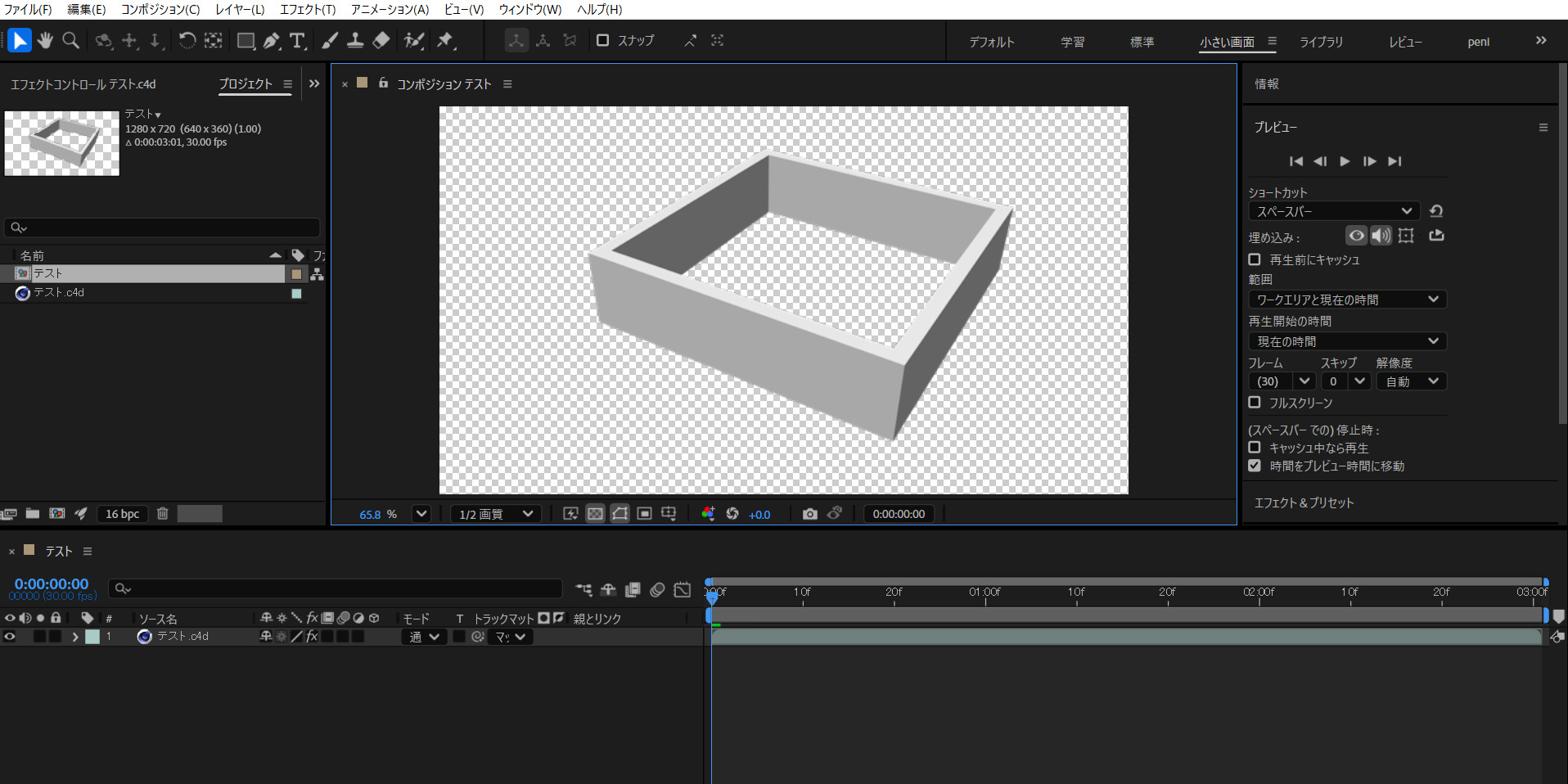Take a snapshot with camera icon

809,514
